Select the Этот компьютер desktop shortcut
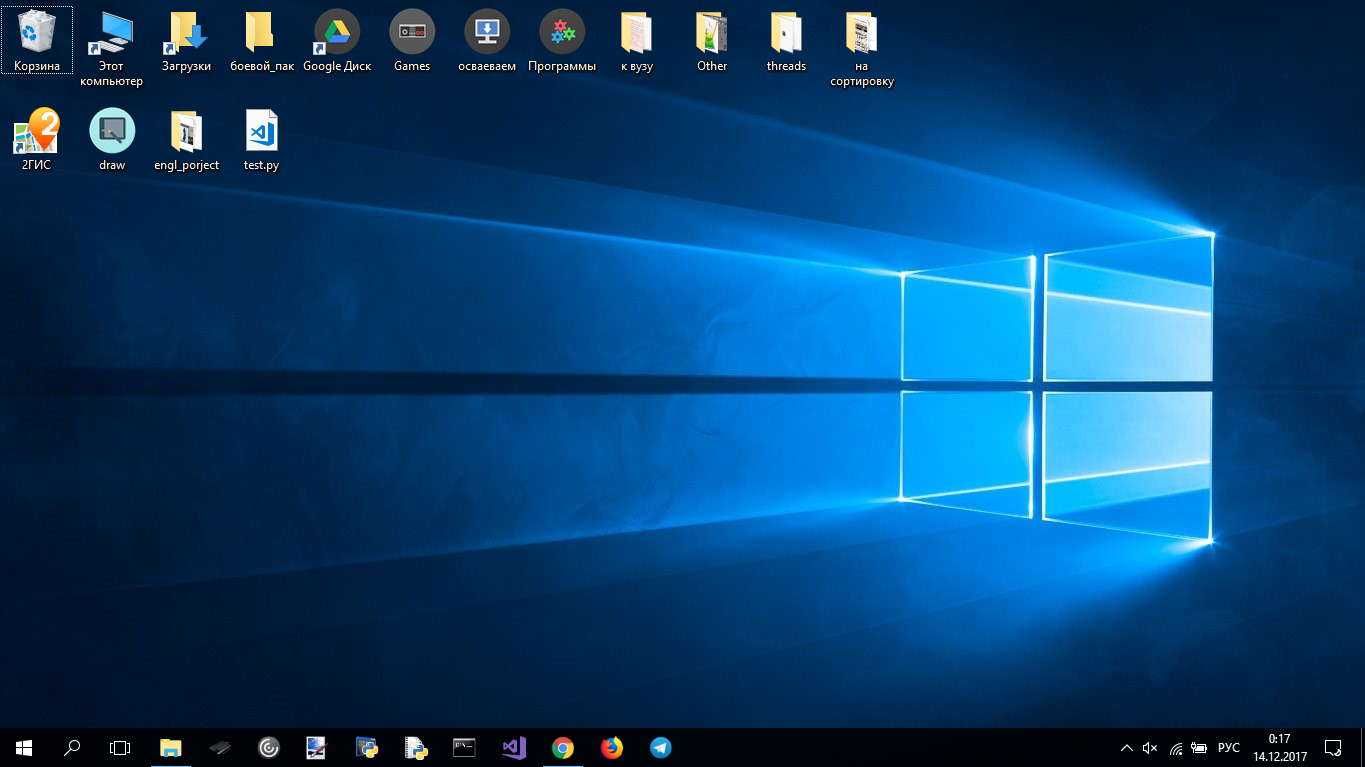 (x=112, y=48)
